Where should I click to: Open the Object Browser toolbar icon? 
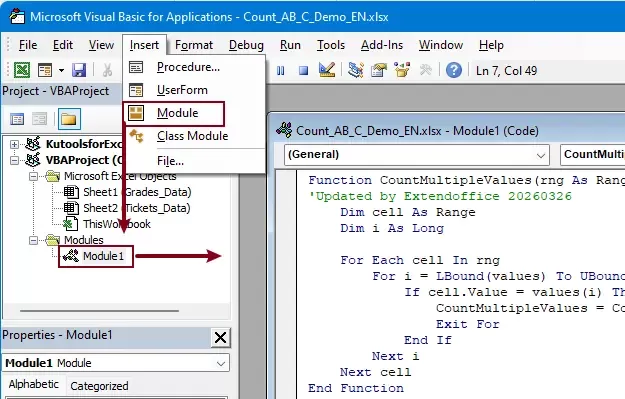pyautogui.click(x=402, y=70)
